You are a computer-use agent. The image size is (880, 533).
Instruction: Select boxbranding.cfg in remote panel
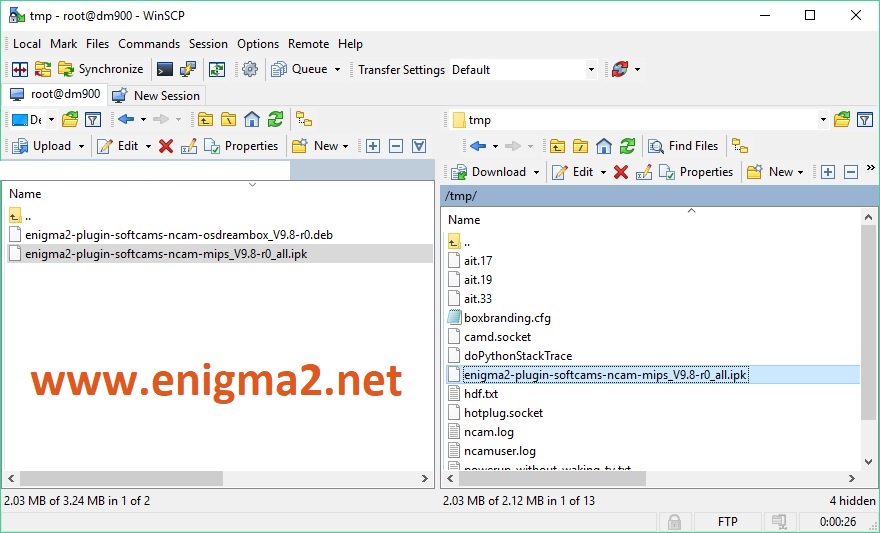tap(507, 318)
